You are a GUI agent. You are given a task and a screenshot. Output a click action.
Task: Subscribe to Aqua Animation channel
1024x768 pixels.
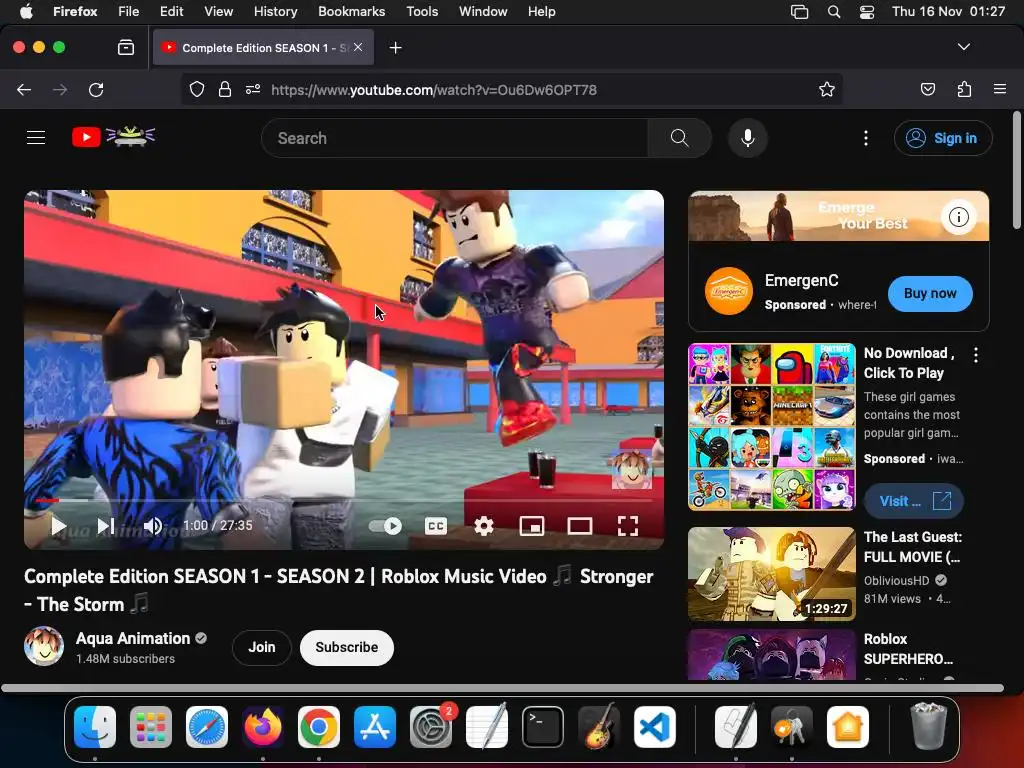coord(347,647)
